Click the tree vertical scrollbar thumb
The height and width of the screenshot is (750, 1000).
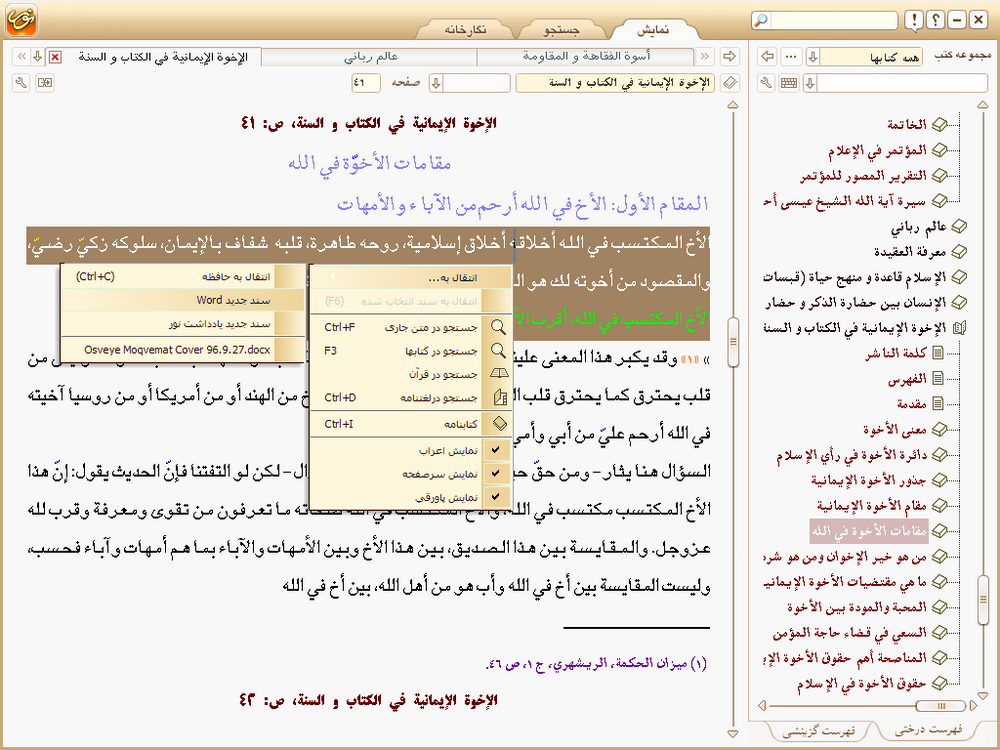coord(983,599)
